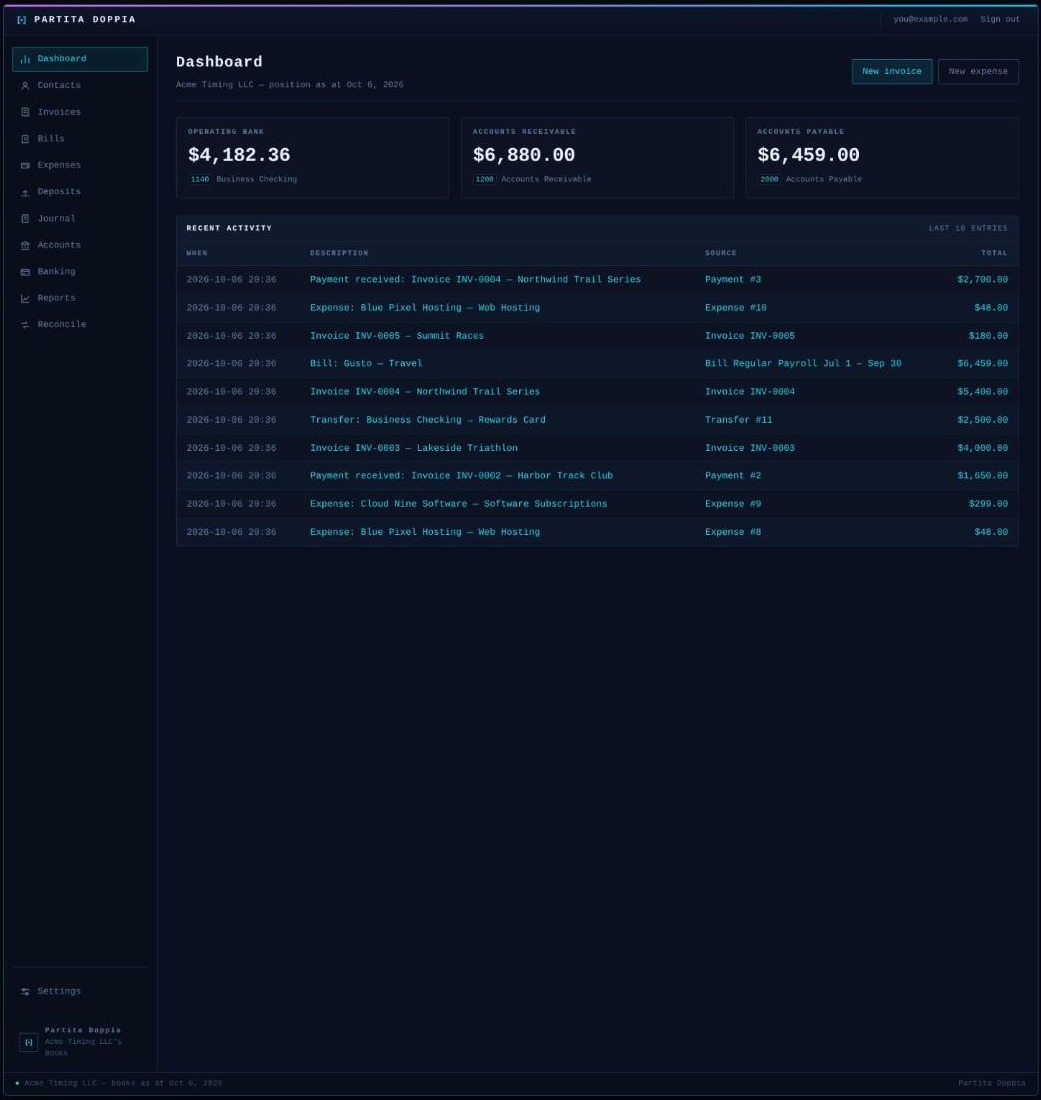Click the New invoice button
This screenshot has width=1041, height=1100.
tap(892, 72)
